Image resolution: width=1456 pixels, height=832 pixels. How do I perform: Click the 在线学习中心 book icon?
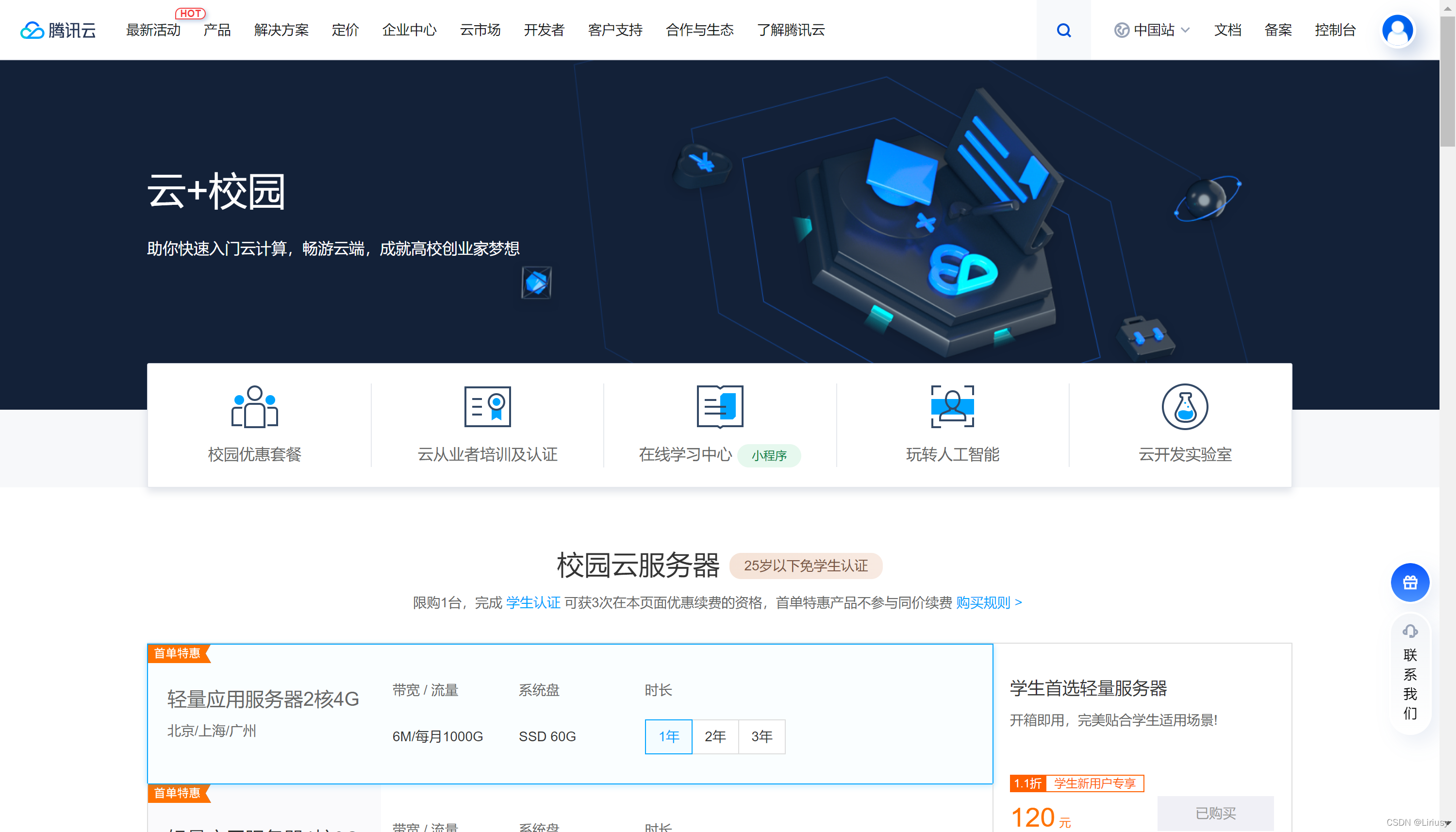point(720,406)
